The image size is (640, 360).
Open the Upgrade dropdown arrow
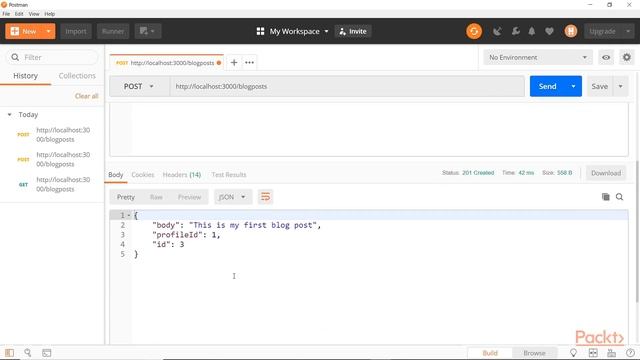[x=628, y=31]
